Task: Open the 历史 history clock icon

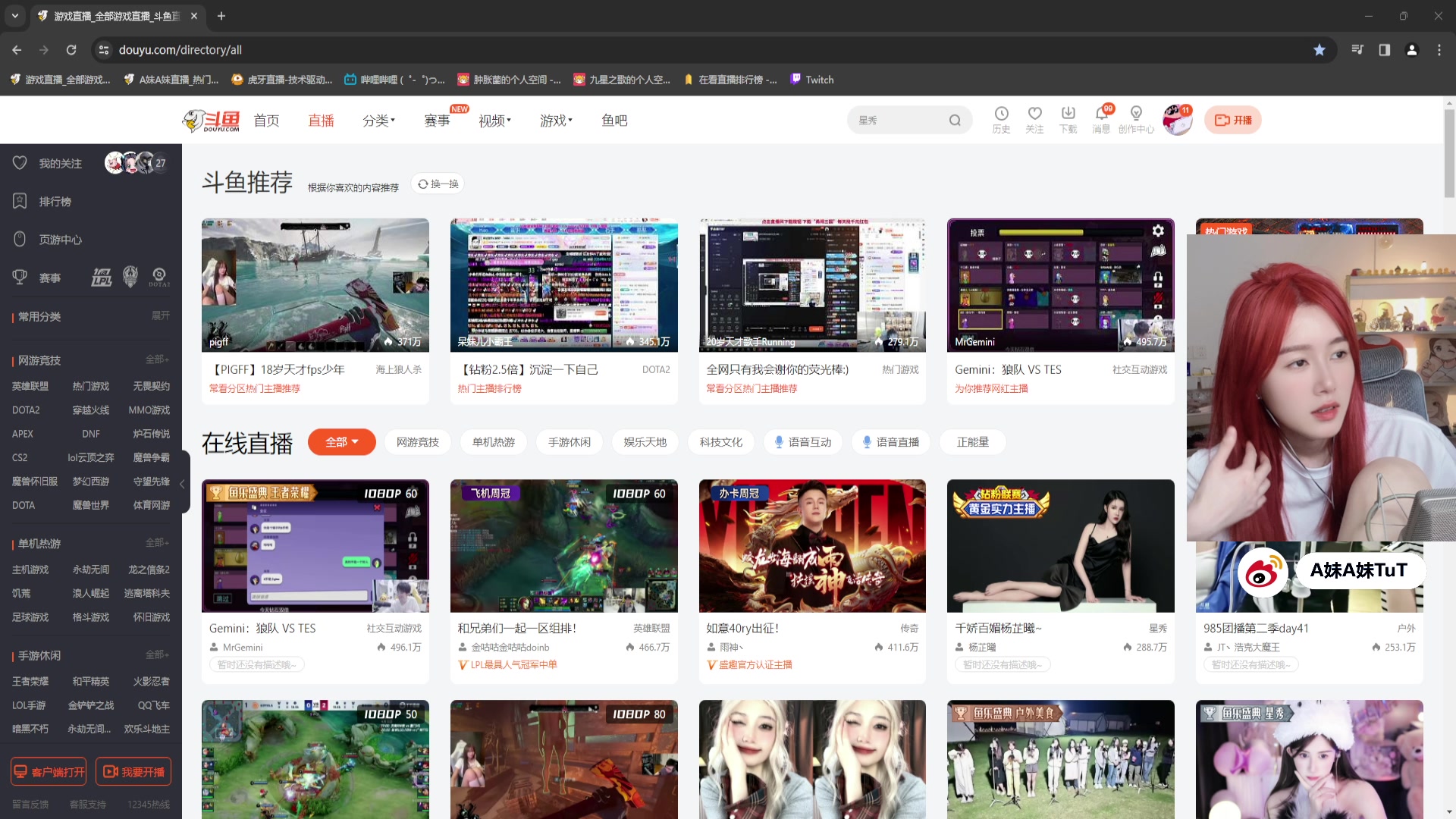Action: click(1001, 114)
